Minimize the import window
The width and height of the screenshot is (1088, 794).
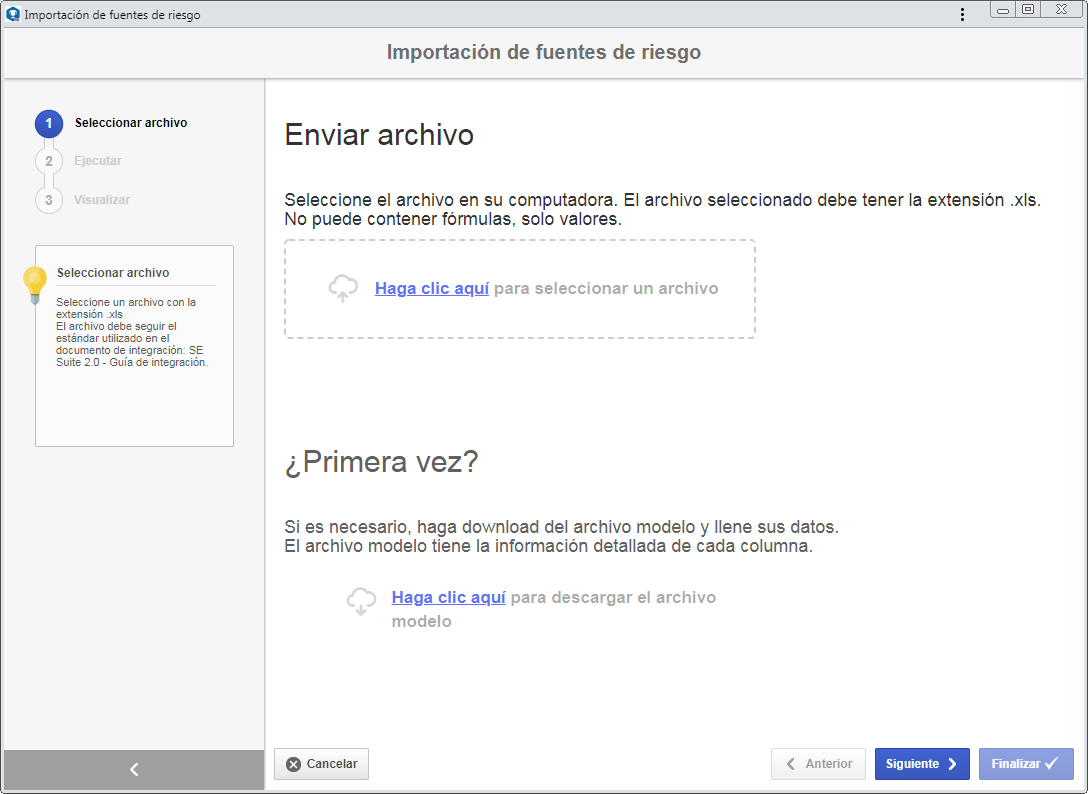(x=1003, y=10)
